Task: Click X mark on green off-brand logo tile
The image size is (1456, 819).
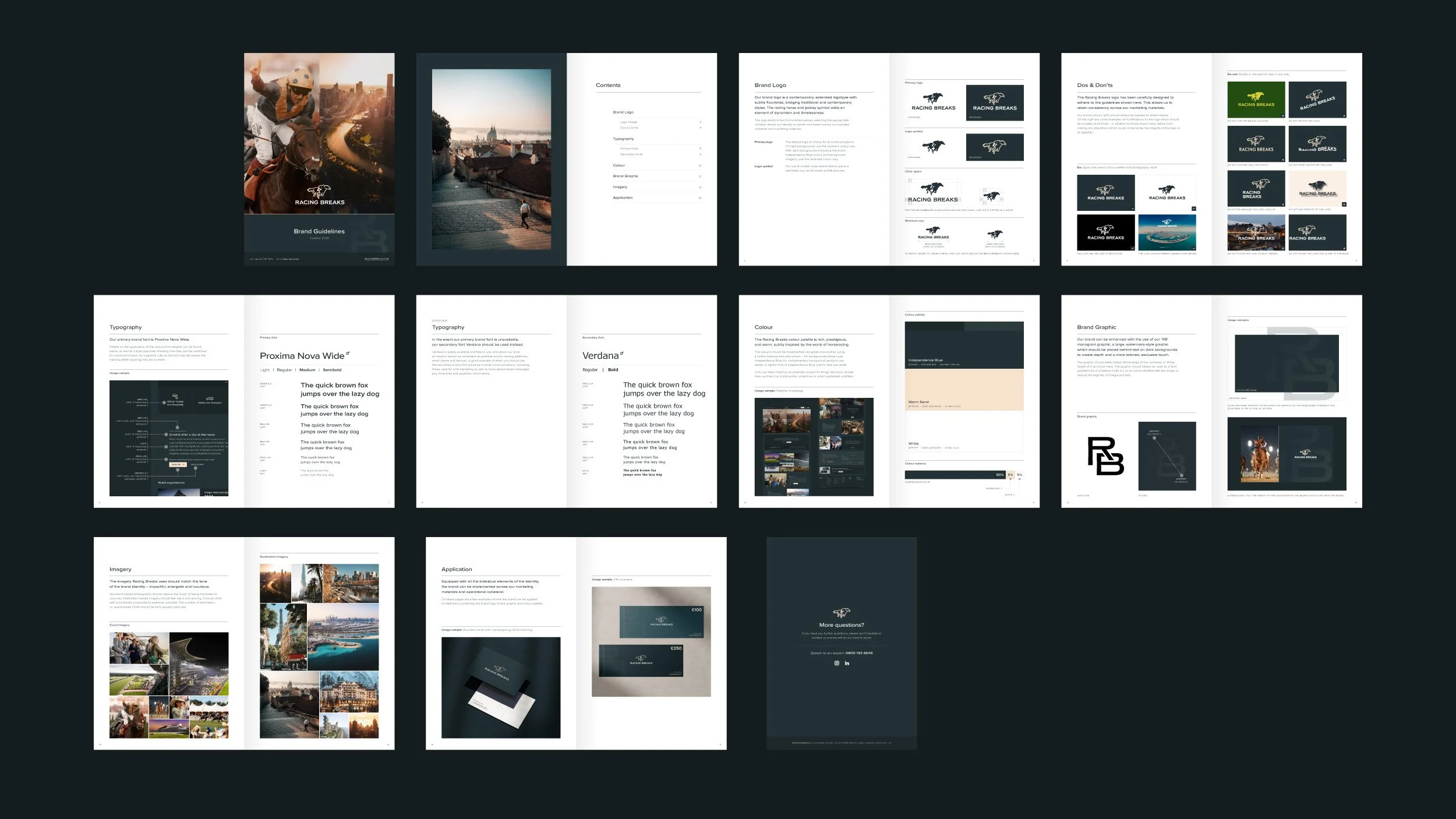Action: pyautogui.click(x=1282, y=116)
